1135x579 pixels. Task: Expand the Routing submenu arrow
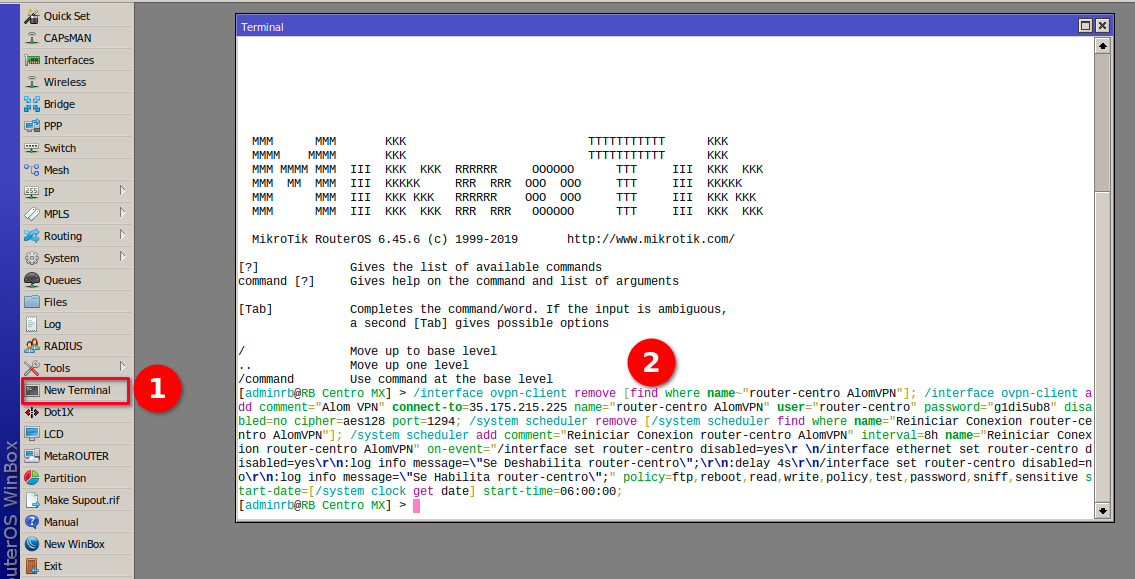pyautogui.click(x=122, y=235)
